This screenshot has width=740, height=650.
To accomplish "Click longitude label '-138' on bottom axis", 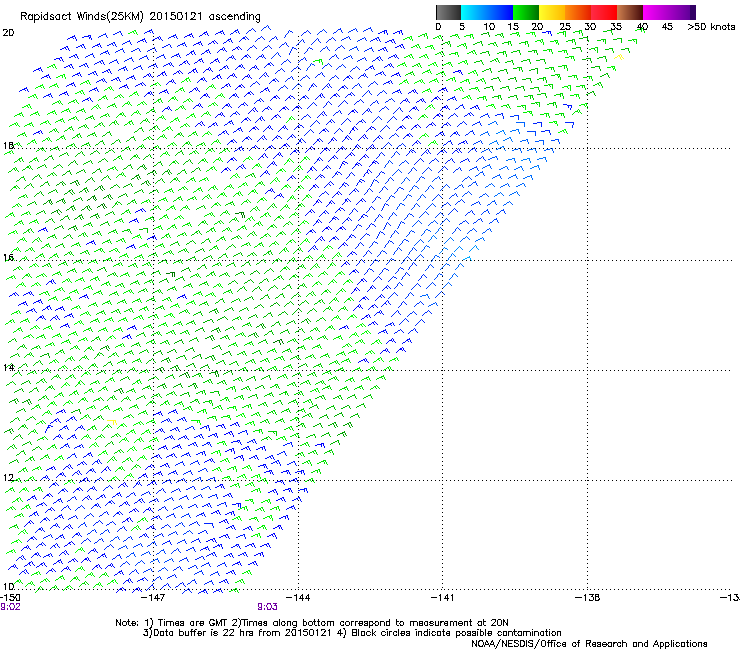I will [x=588, y=598].
